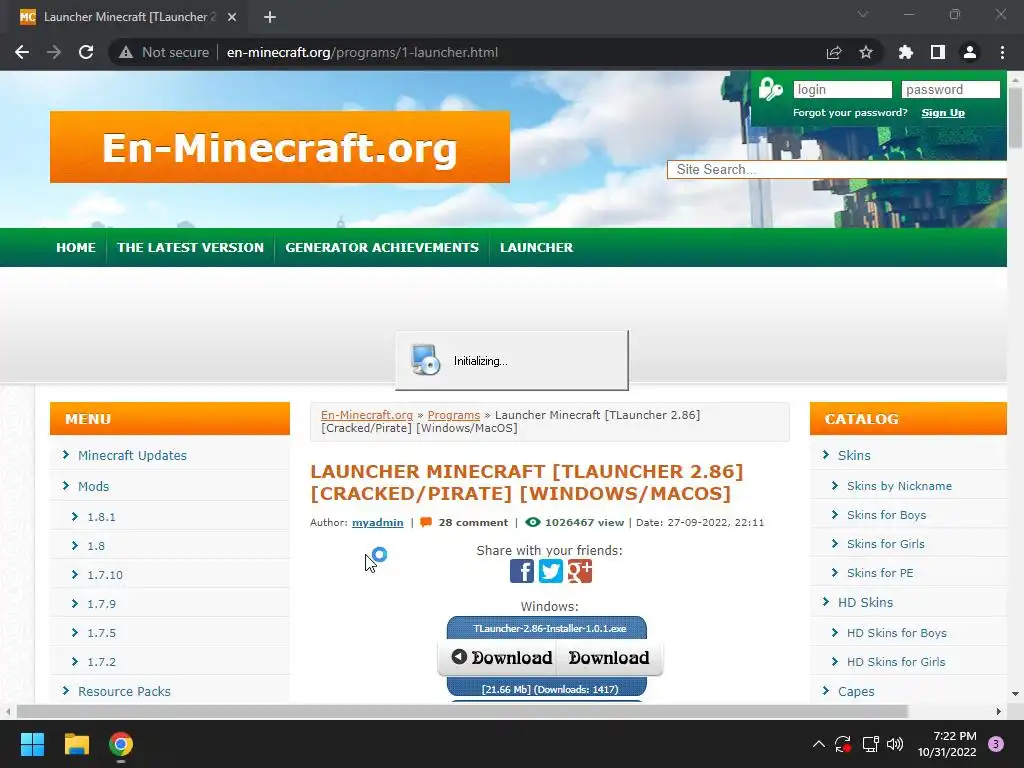Close the Launcher Minecraft tab

click(232, 17)
